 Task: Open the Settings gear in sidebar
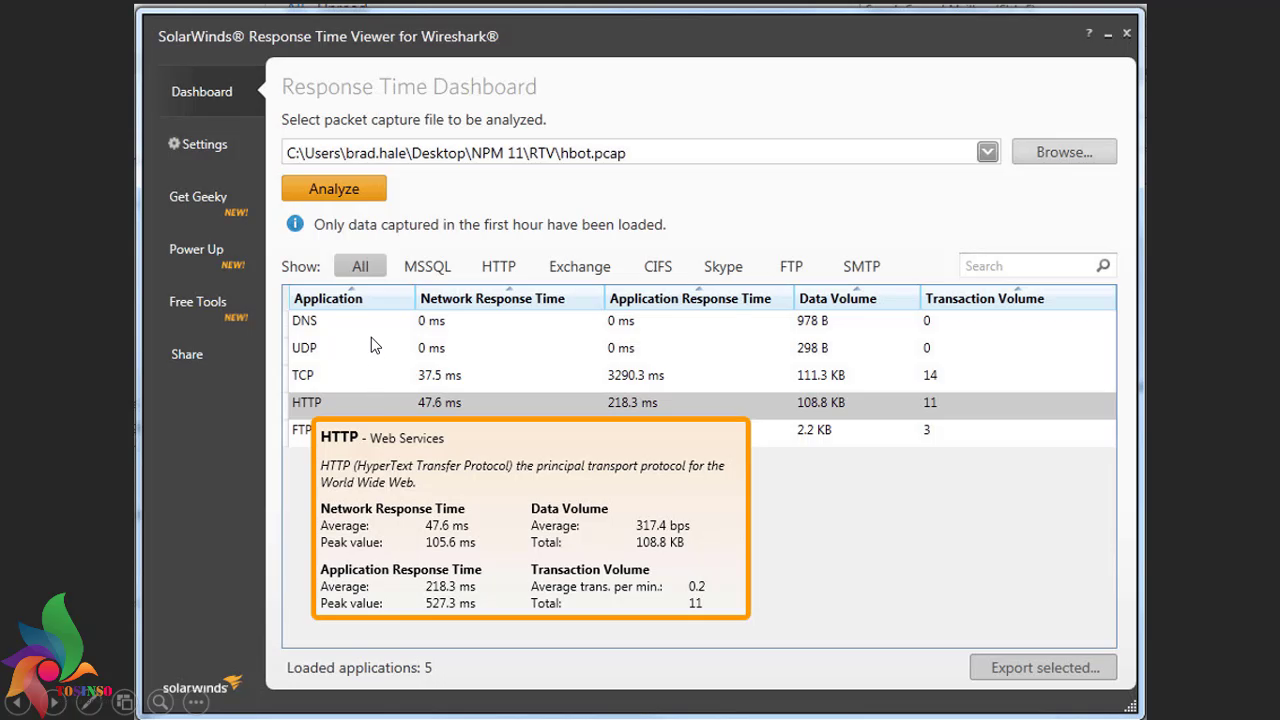(x=174, y=144)
